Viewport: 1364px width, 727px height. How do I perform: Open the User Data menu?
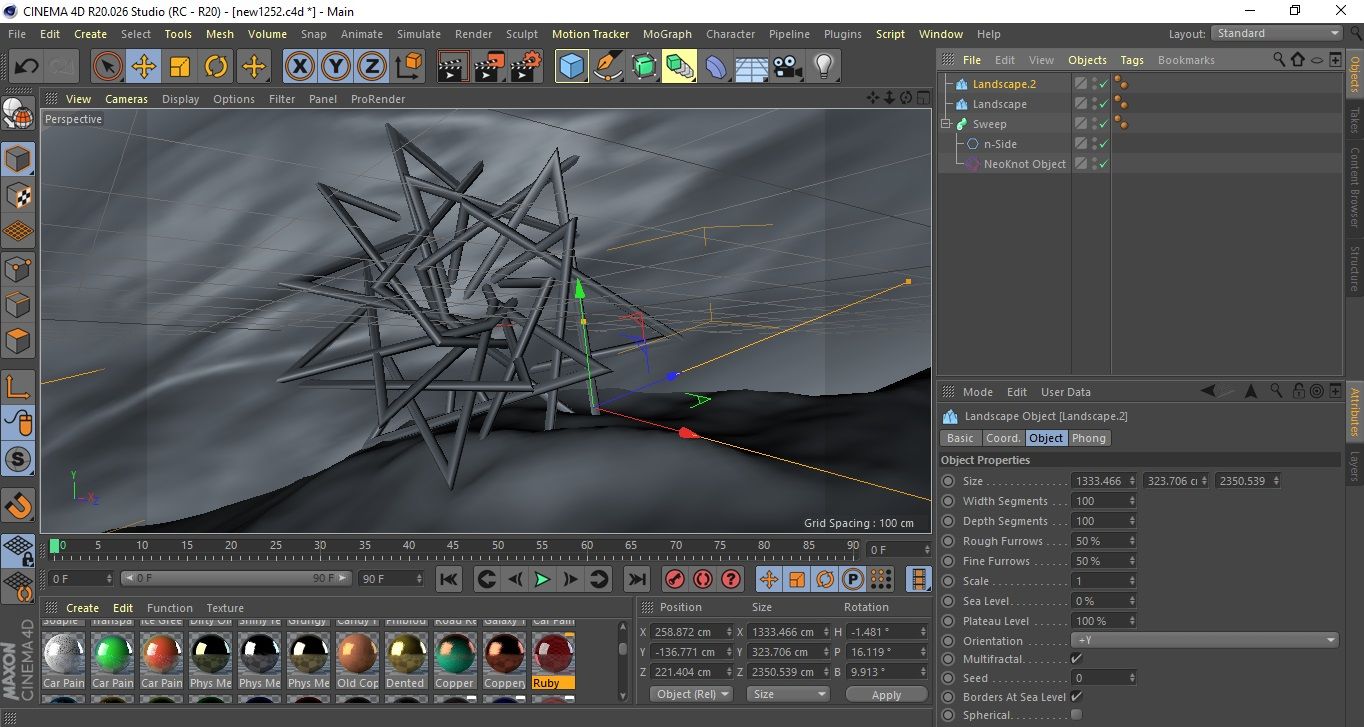(1066, 392)
